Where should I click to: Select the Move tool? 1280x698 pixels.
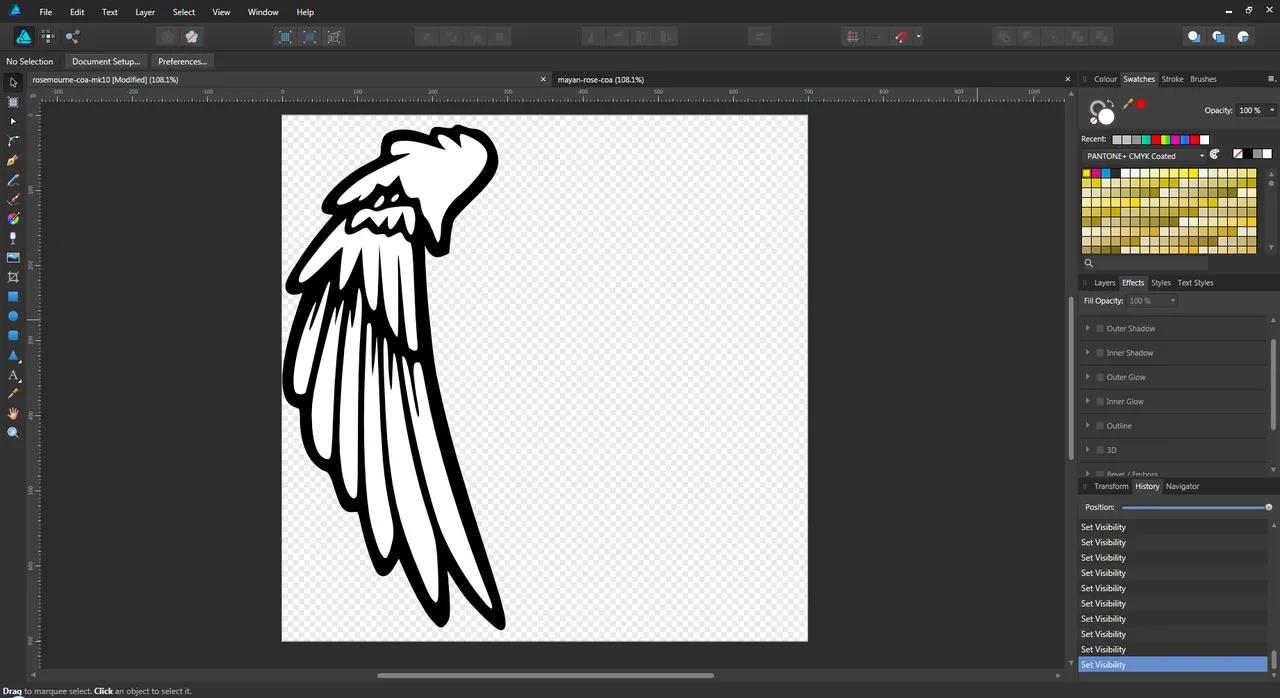[x=13, y=83]
